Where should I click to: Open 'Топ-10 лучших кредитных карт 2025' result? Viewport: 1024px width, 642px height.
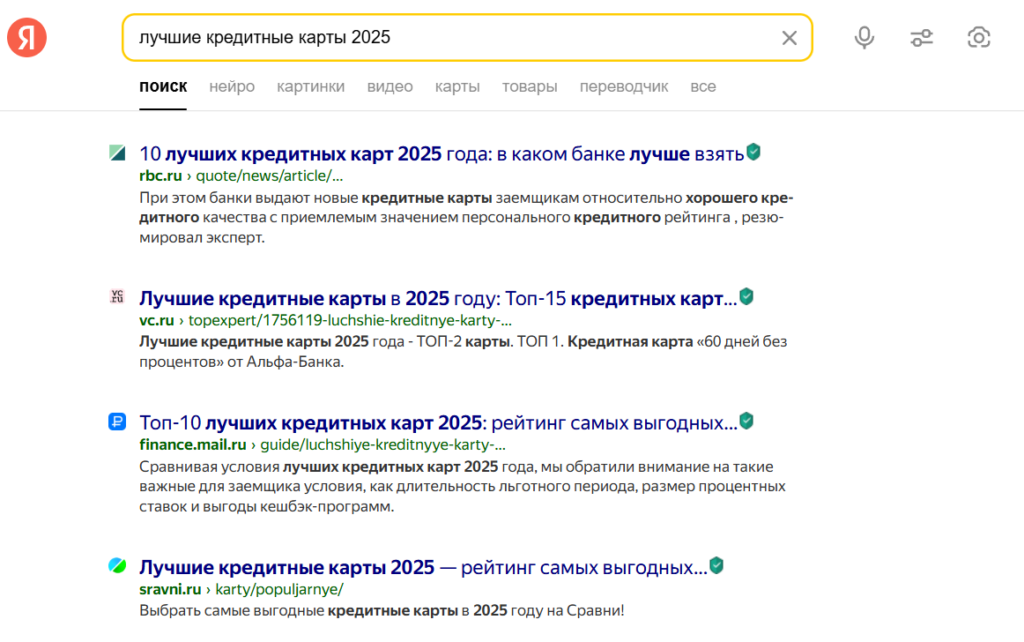tap(438, 423)
